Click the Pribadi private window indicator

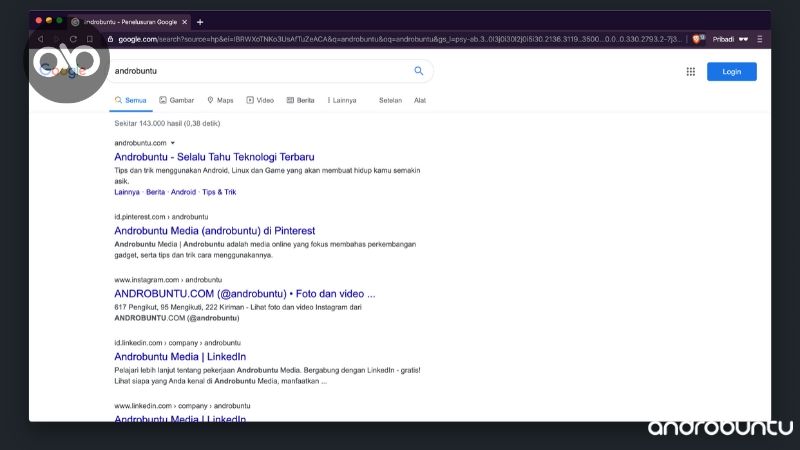point(730,39)
